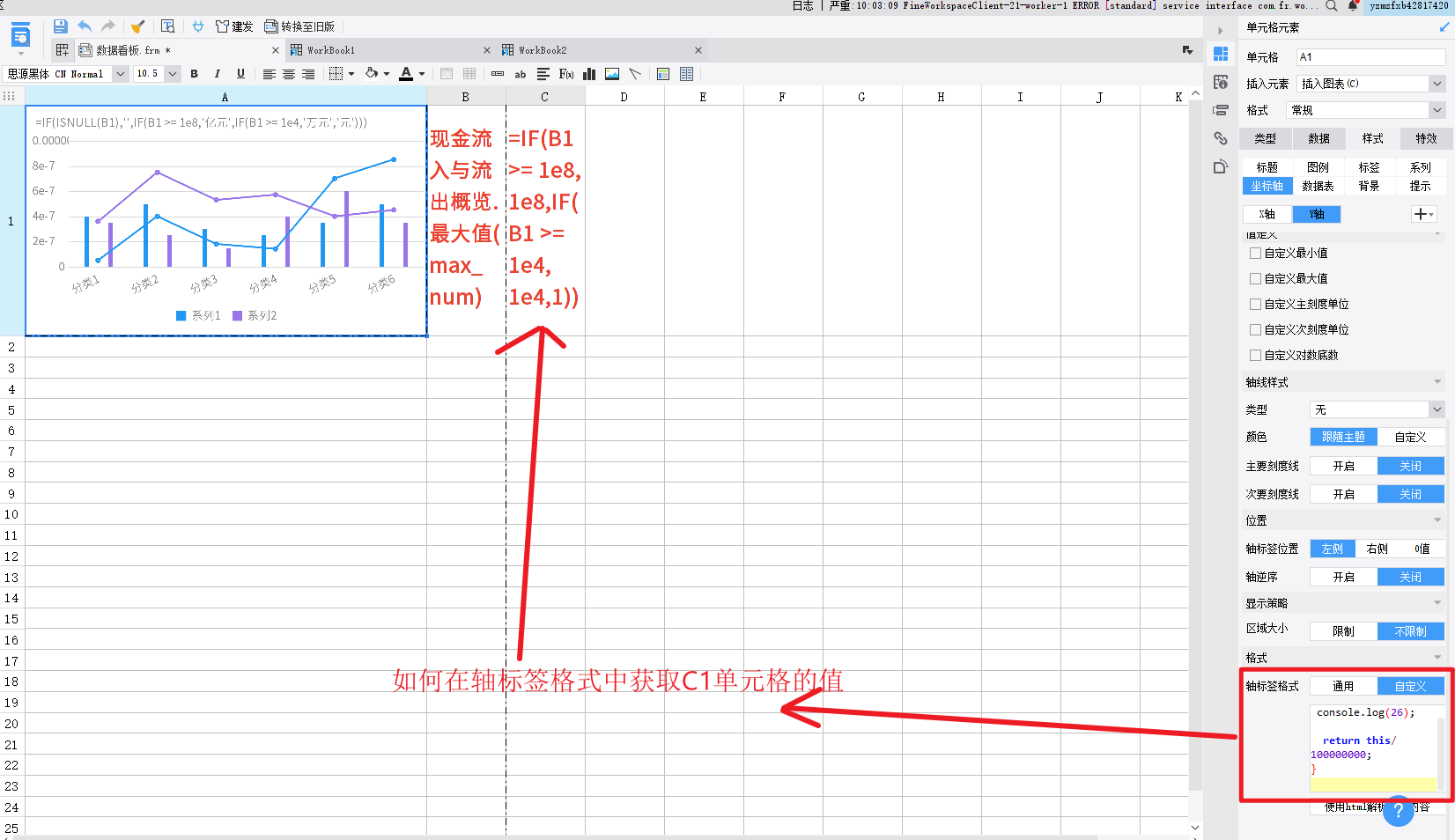1455x840 pixels.
Task: Open the hyperlink panel in the sidebar
Action: click(1221, 138)
